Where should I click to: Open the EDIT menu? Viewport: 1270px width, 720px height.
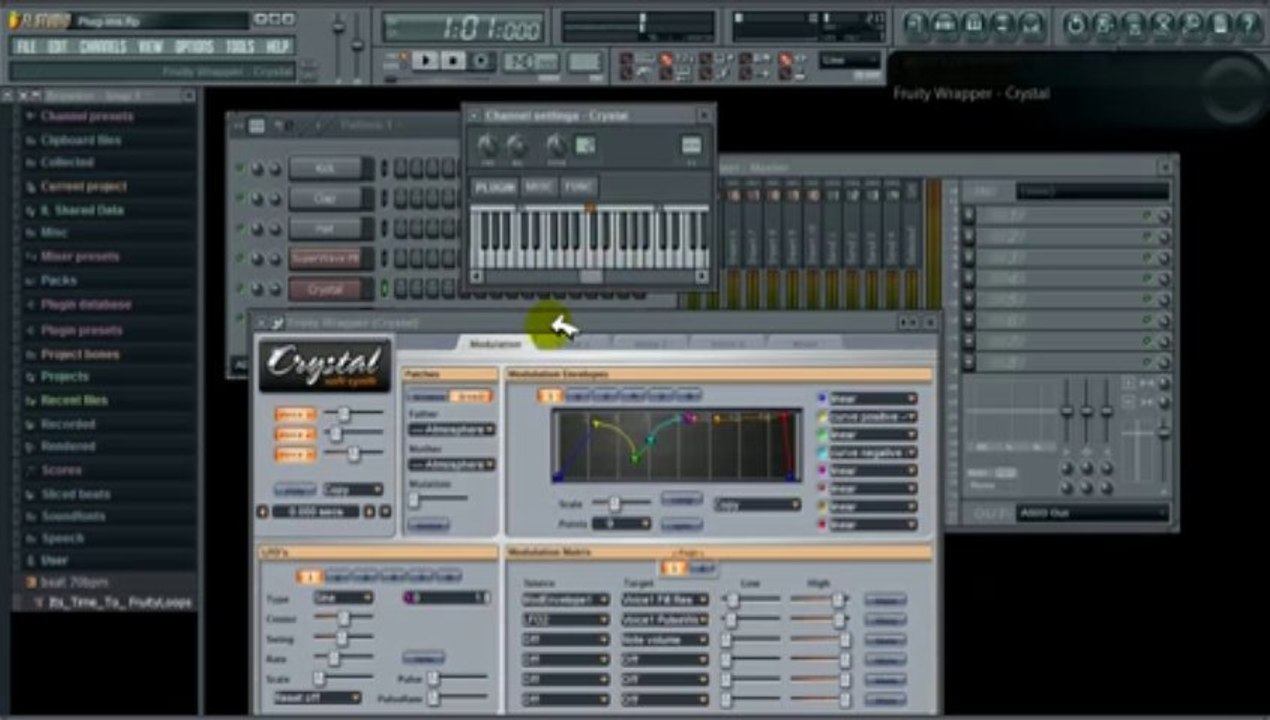point(58,47)
